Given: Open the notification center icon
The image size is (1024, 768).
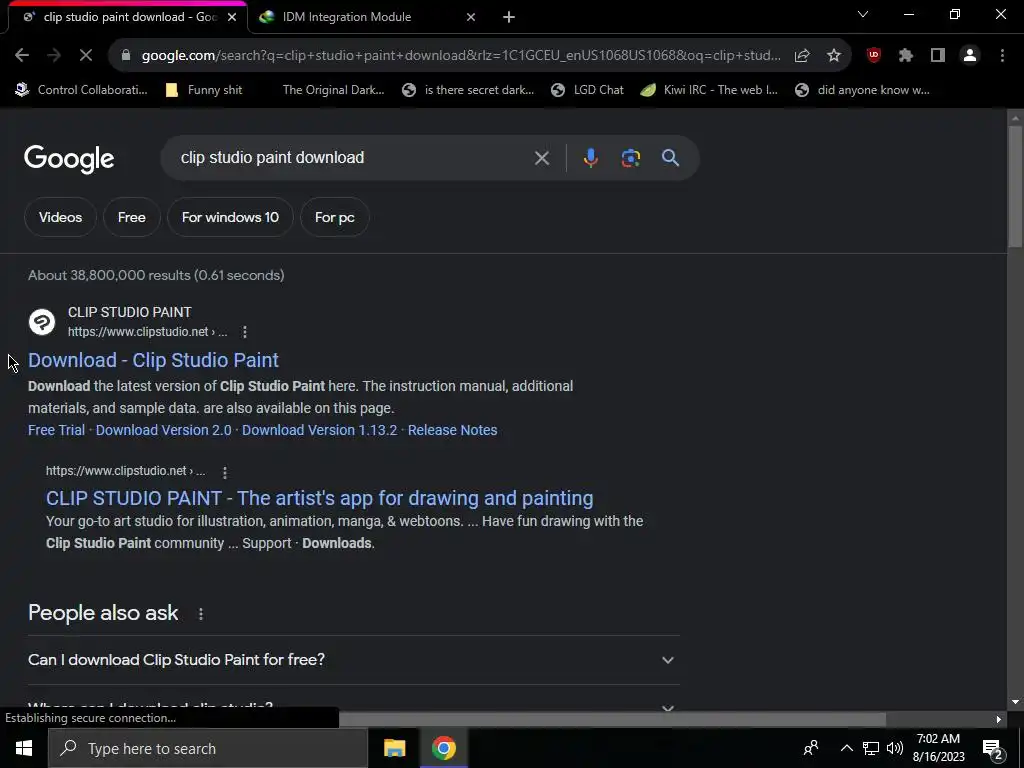Looking at the screenshot, I should pos(993,748).
